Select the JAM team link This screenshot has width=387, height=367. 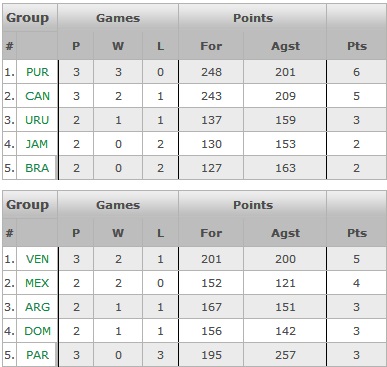click(37, 144)
